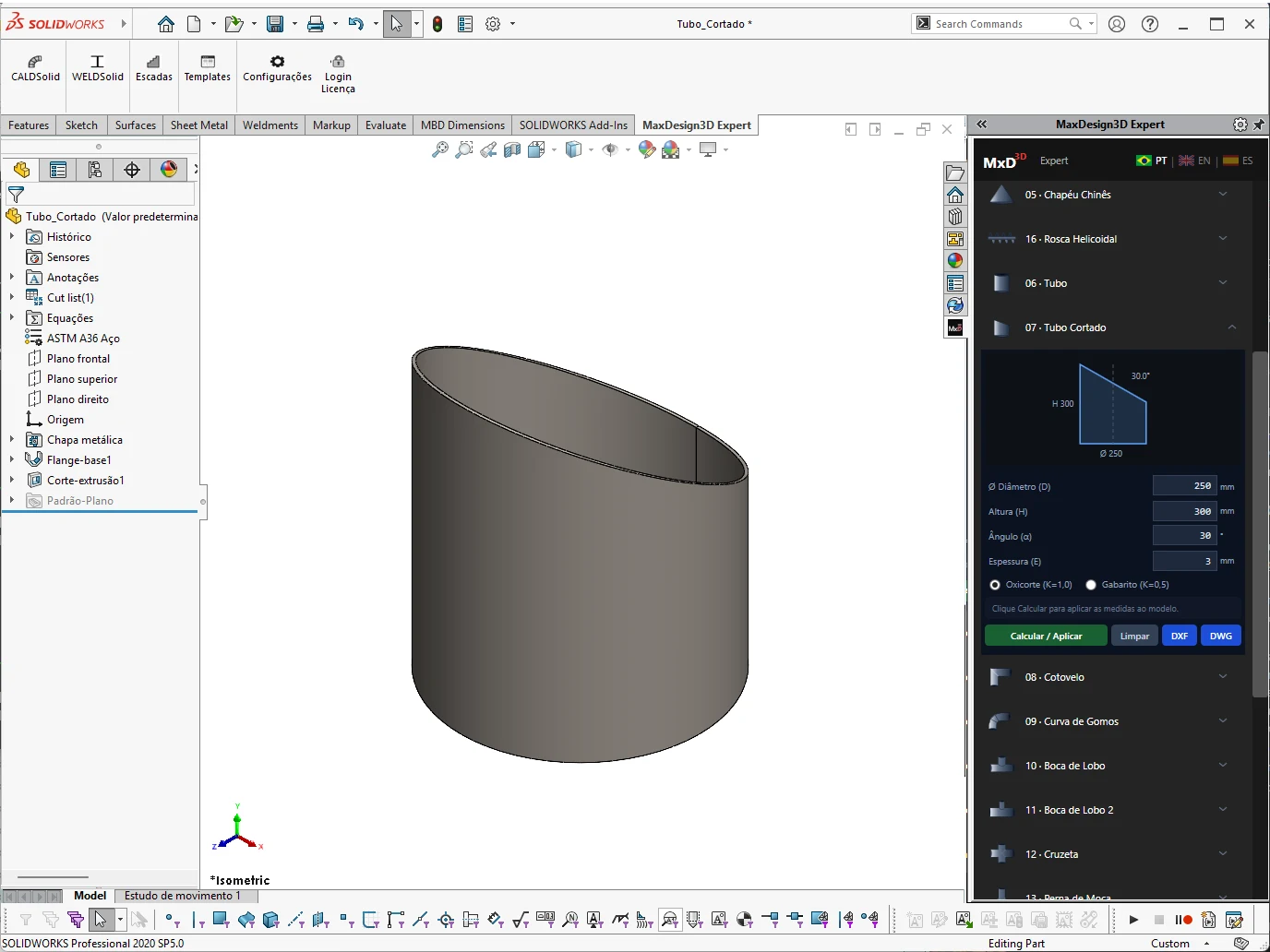Expand Histórico tree node arrow
The width and height of the screenshot is (1270, 952).
tap(12, 237)
